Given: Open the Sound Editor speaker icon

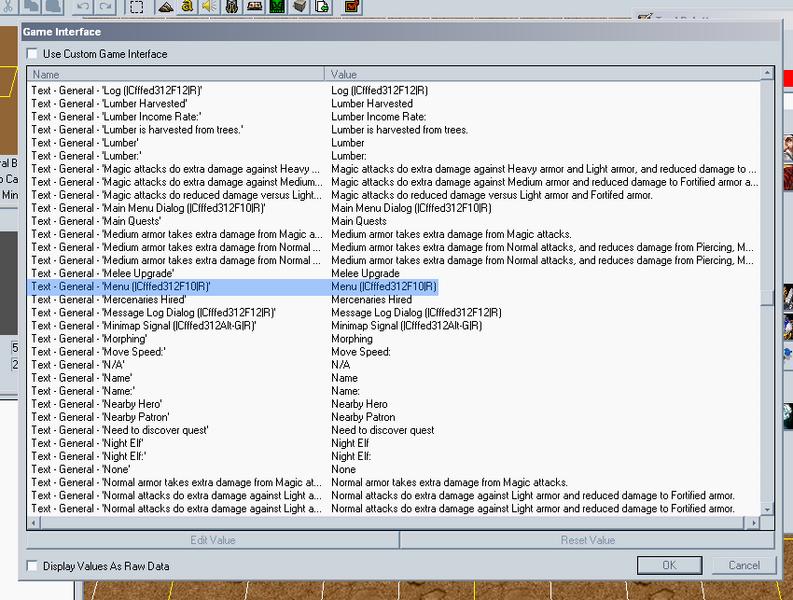Looking at the screenshot, I should click(x=210, y=7).
